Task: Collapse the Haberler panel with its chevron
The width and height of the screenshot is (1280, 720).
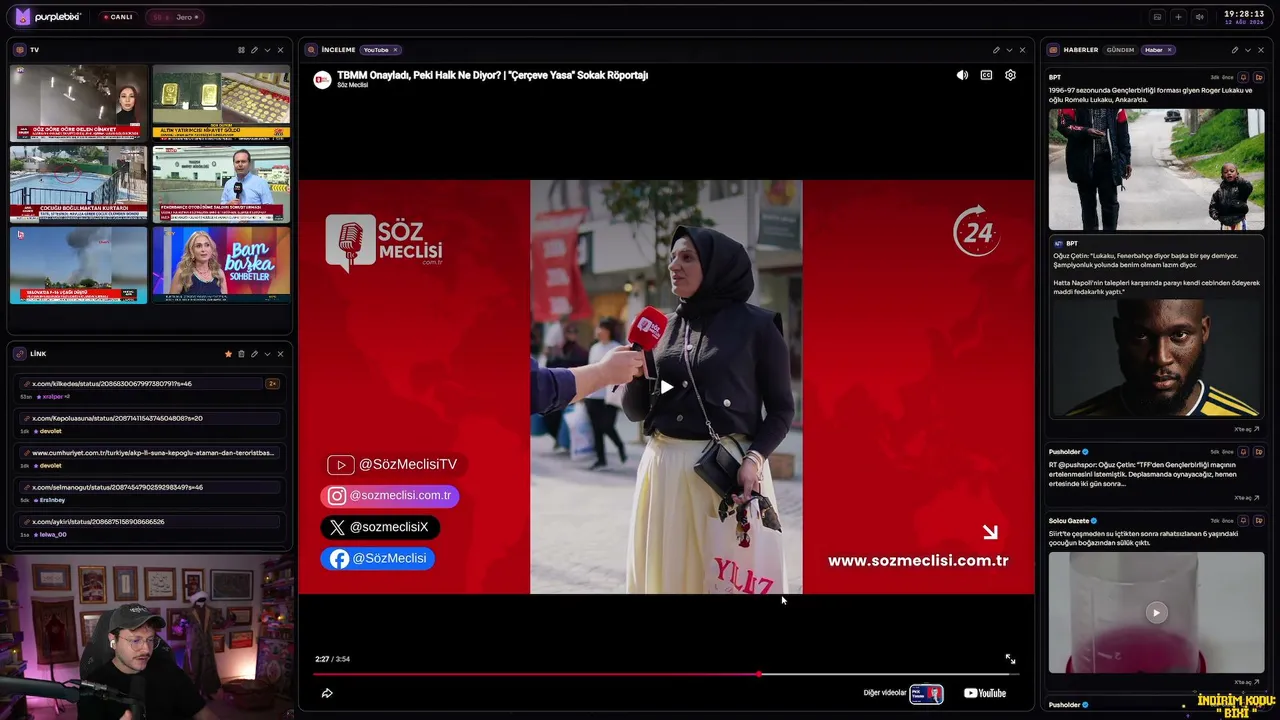Action: point(1247,50)
